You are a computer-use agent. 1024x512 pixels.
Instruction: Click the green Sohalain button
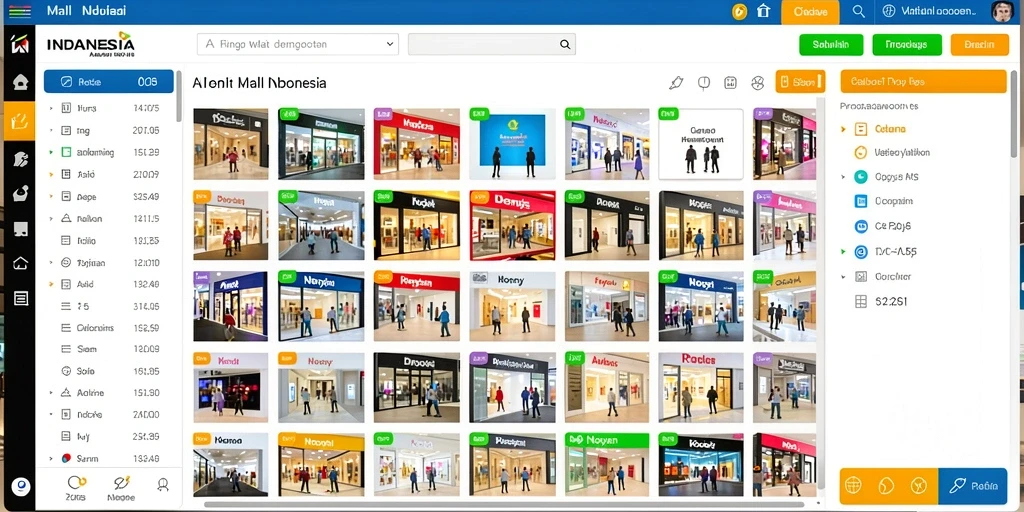point(831,44)
